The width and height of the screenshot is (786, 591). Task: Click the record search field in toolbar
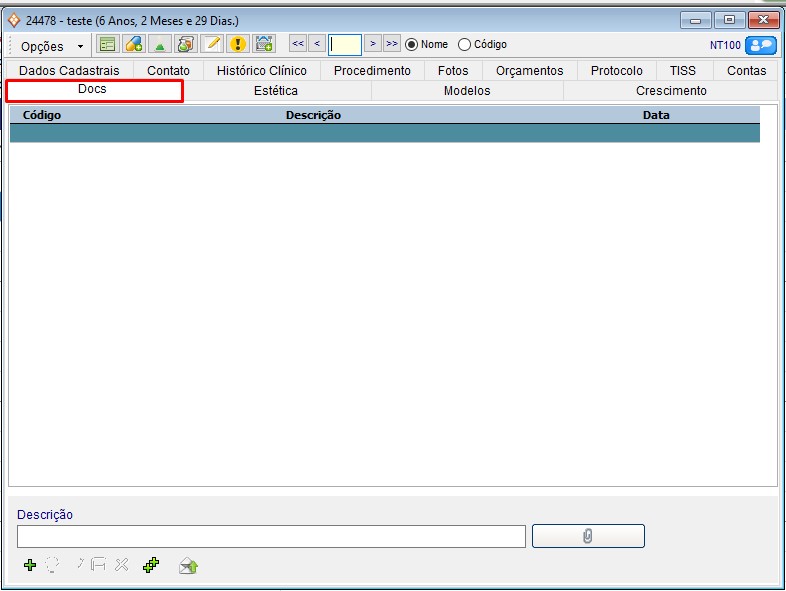pyautogui.click(x=345, y=45)
